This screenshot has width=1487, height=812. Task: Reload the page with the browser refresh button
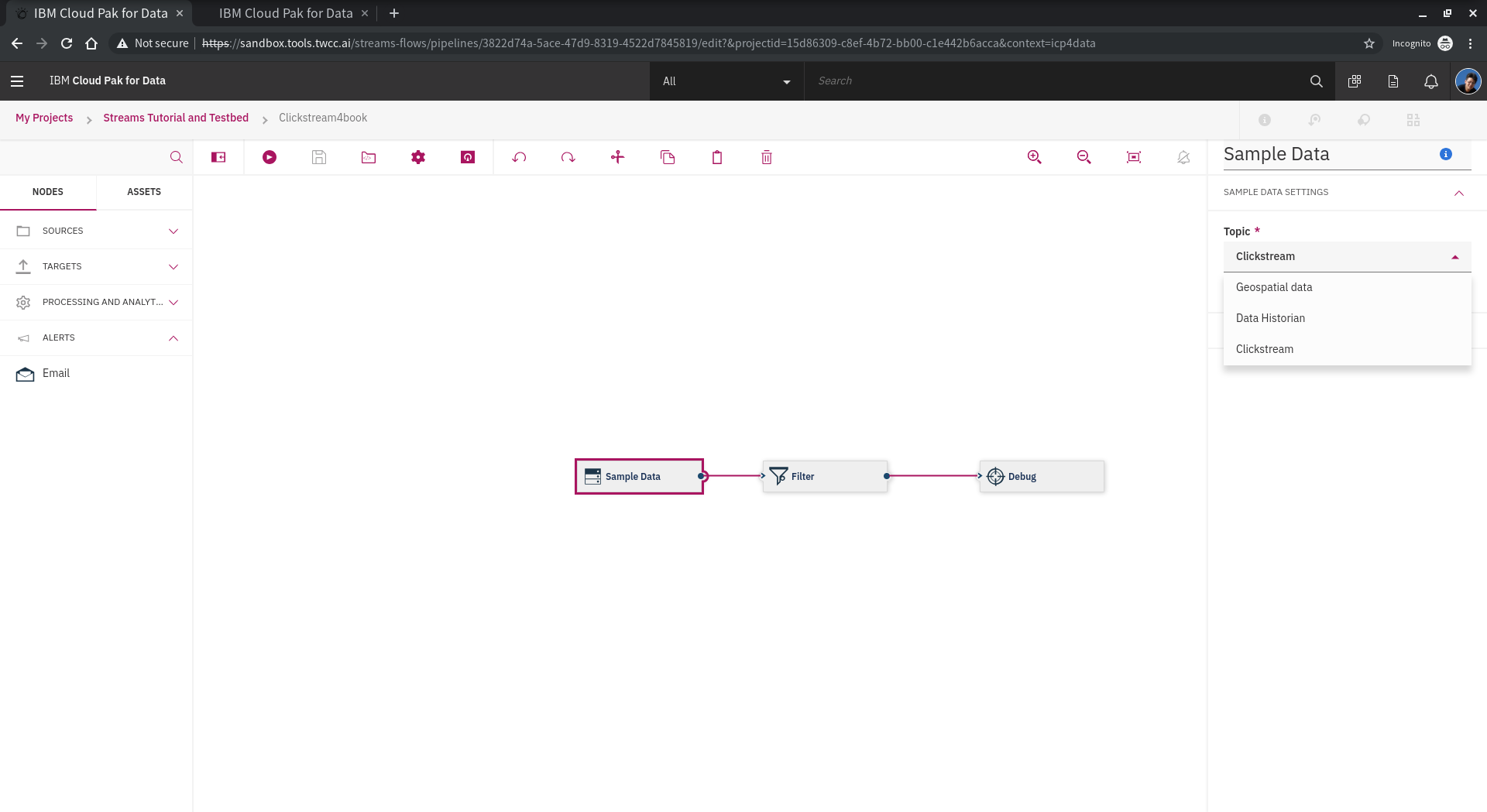point(67,43)
